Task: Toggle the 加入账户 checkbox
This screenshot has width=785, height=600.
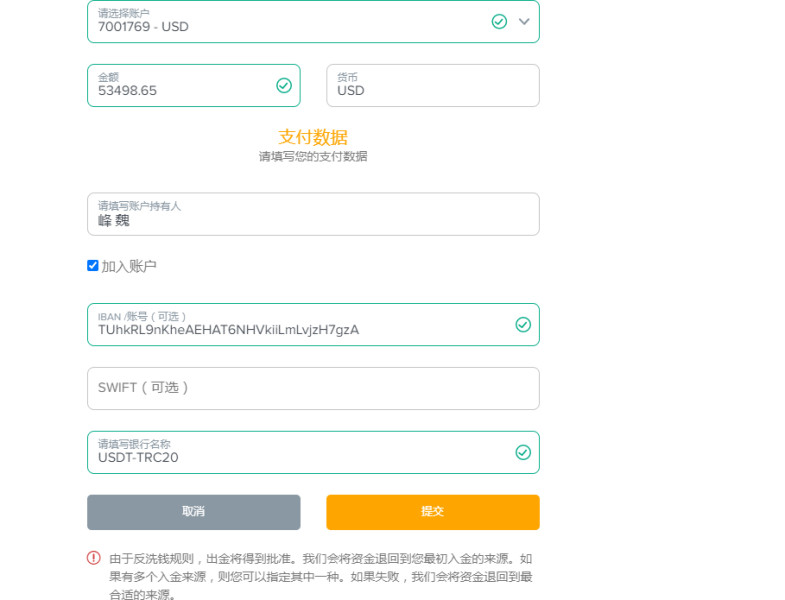Action: (x=93, y=265)
